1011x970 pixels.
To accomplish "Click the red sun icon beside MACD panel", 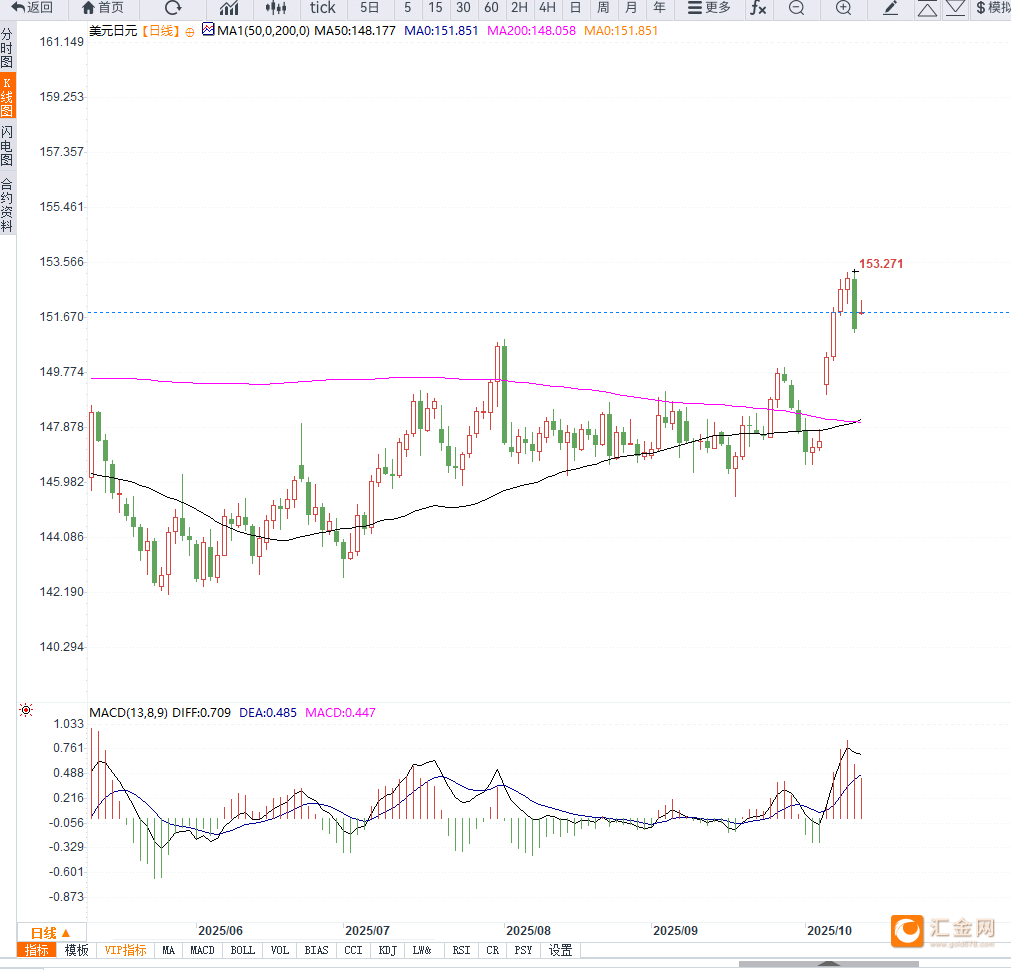I will (26, 710).
